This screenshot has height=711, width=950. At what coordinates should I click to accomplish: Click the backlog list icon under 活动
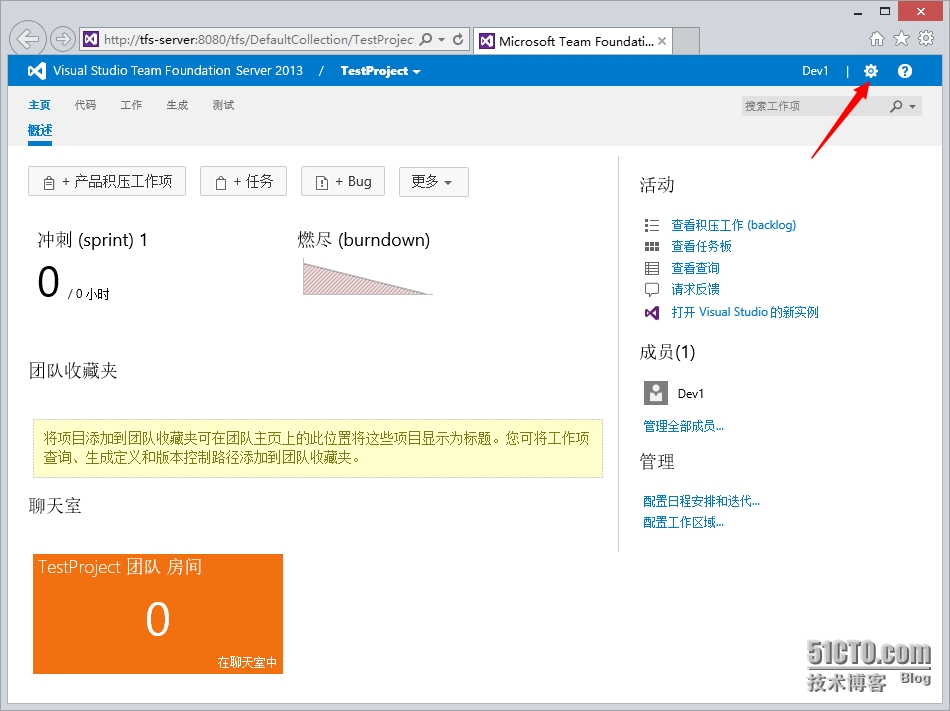(x=652, y=225)
